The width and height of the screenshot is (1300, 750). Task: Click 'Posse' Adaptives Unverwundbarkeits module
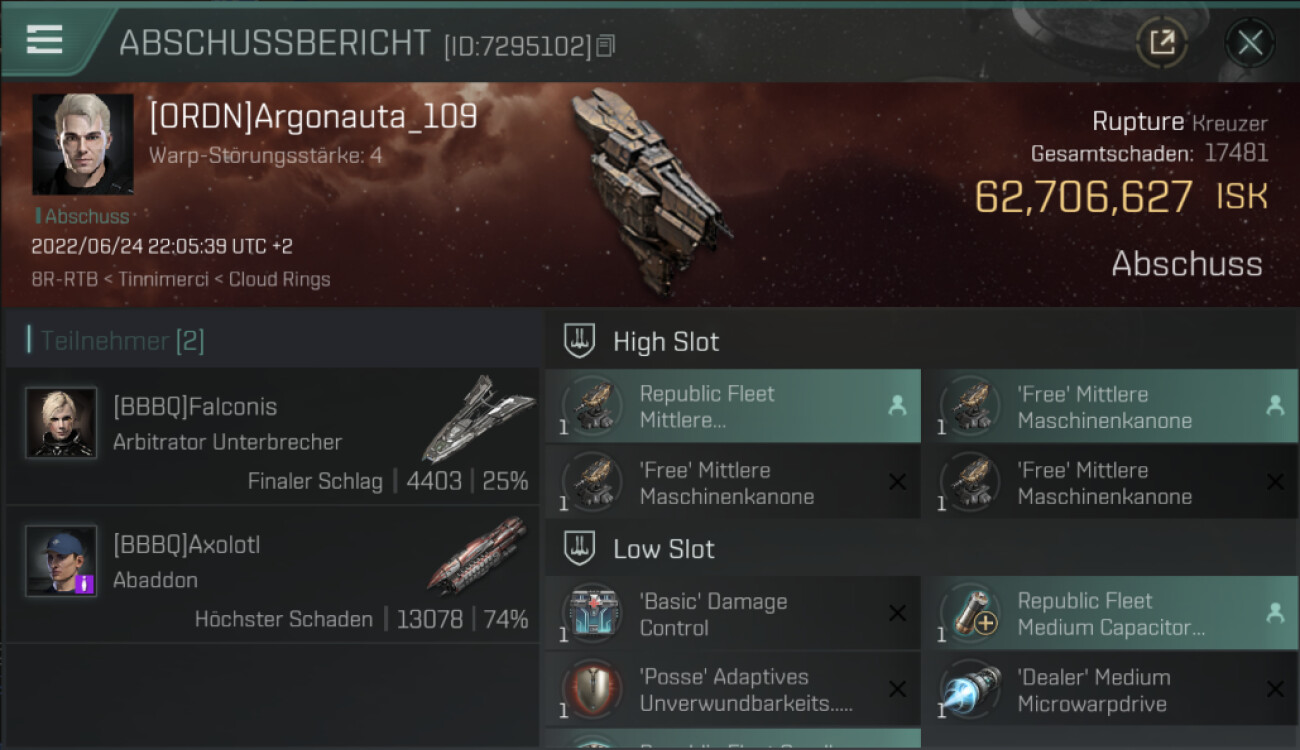[732, 690]
